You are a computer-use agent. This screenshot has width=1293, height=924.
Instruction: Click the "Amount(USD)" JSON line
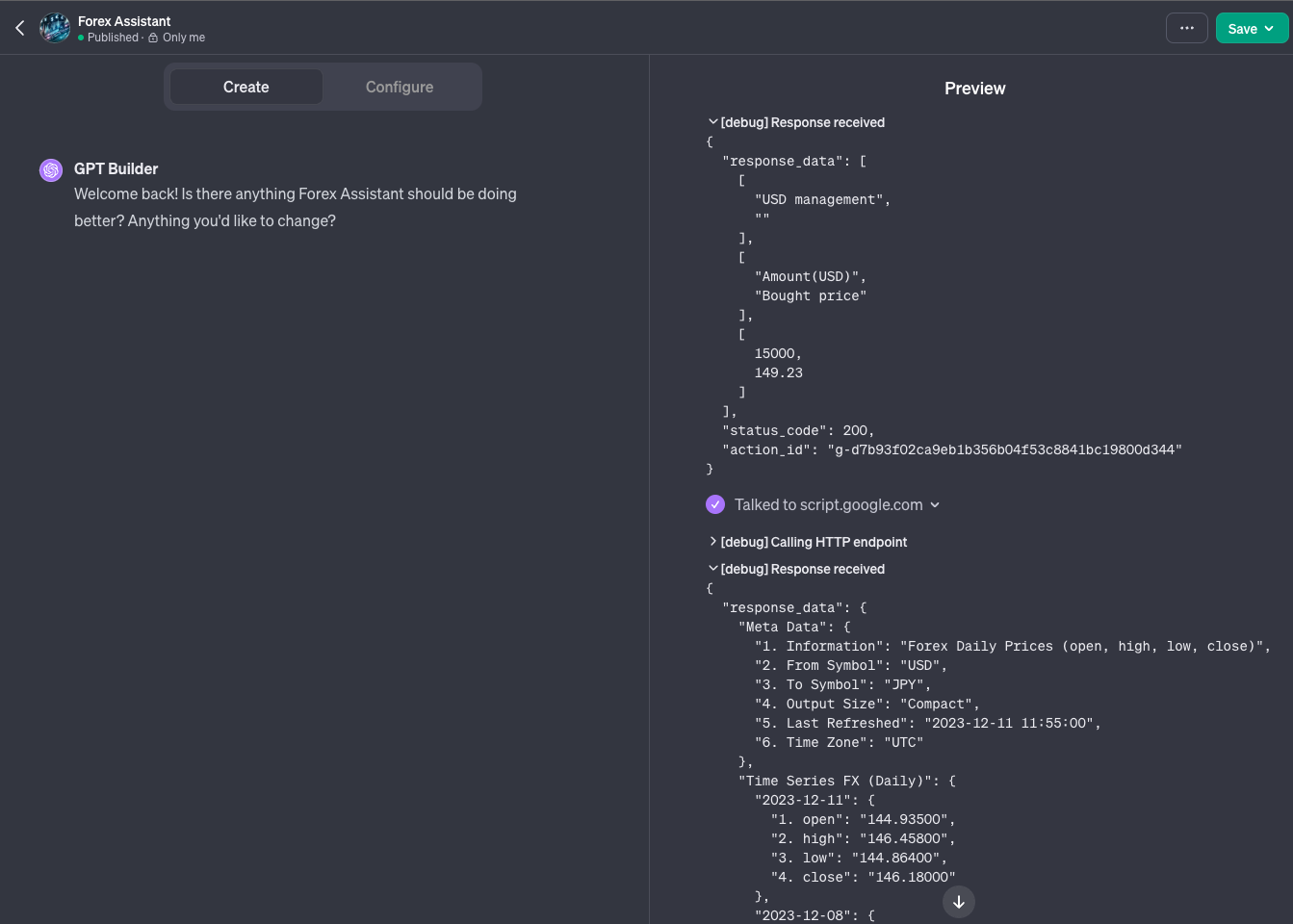coord(811,276)
